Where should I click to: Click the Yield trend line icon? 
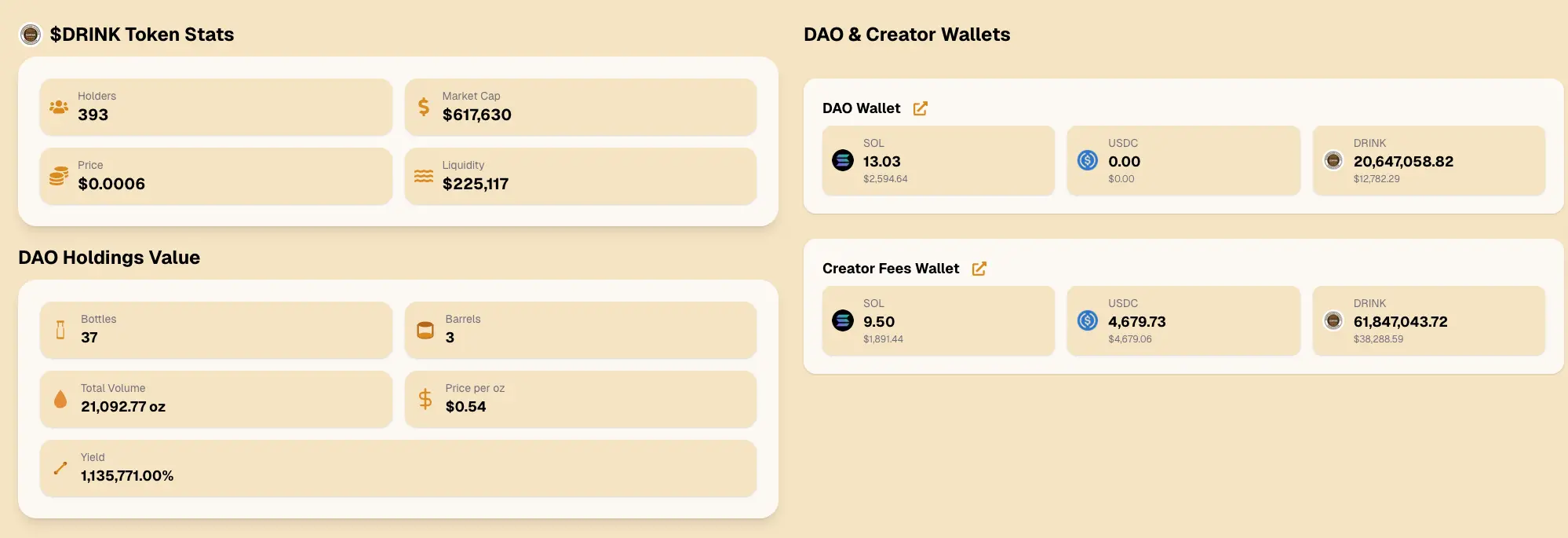[x=60, y=468]
